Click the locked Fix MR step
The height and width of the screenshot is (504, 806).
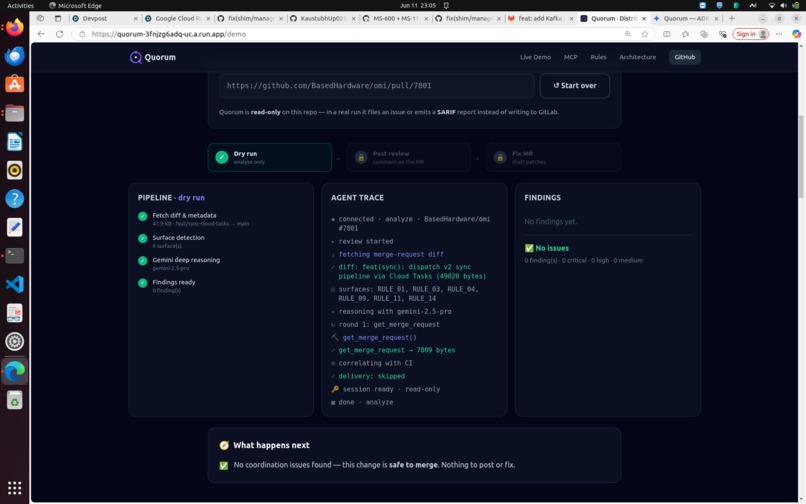coord(553,157)
